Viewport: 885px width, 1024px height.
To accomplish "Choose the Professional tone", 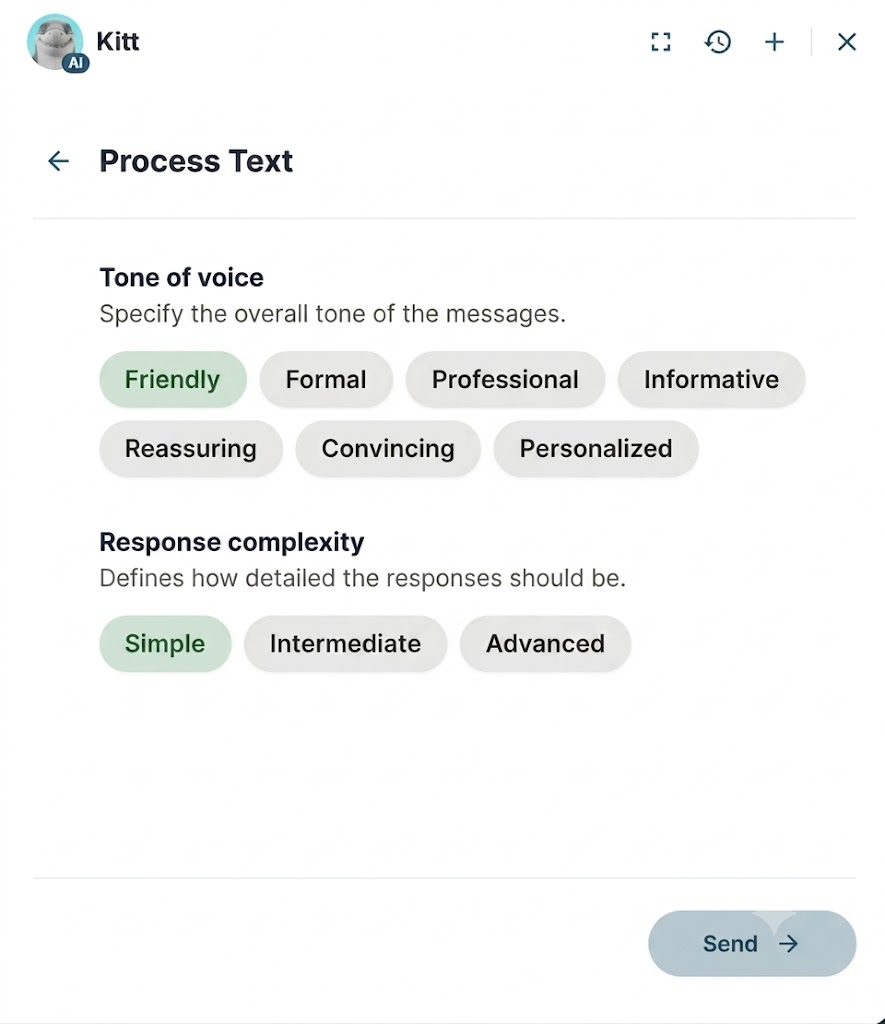I will pos(505,379).
